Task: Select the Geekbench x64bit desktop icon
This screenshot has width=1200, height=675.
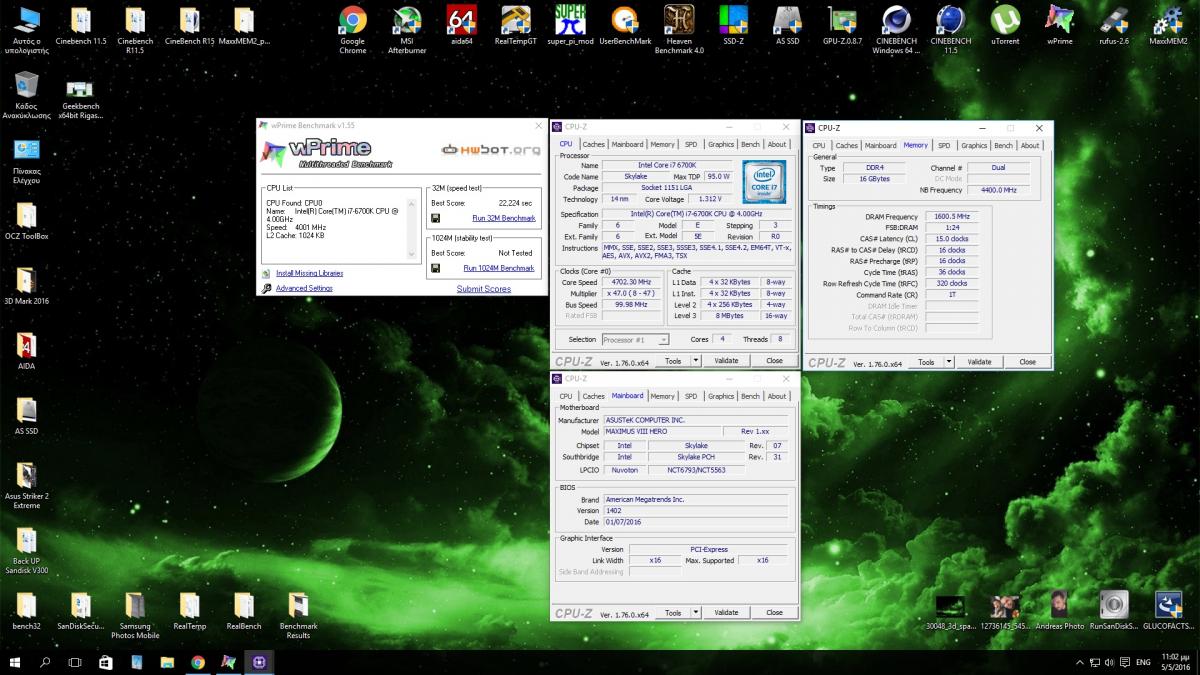Action: tap(81, 99)
